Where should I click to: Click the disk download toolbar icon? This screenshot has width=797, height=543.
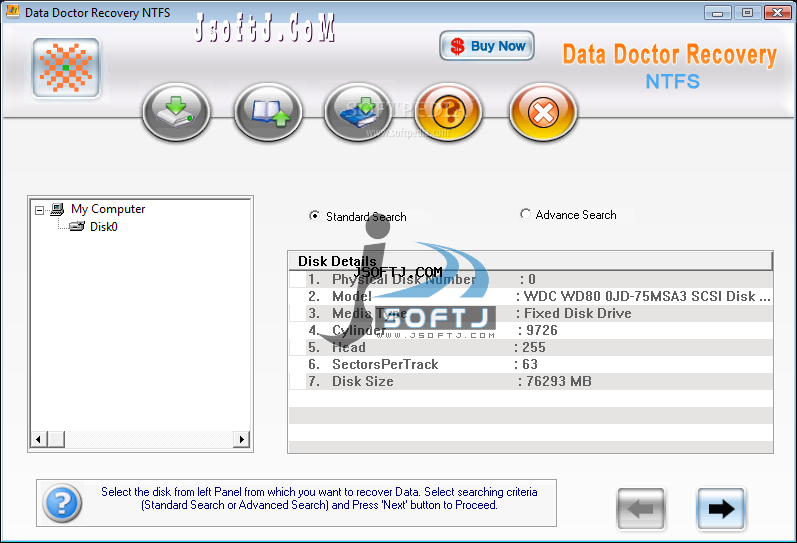[x=176, y=112]
